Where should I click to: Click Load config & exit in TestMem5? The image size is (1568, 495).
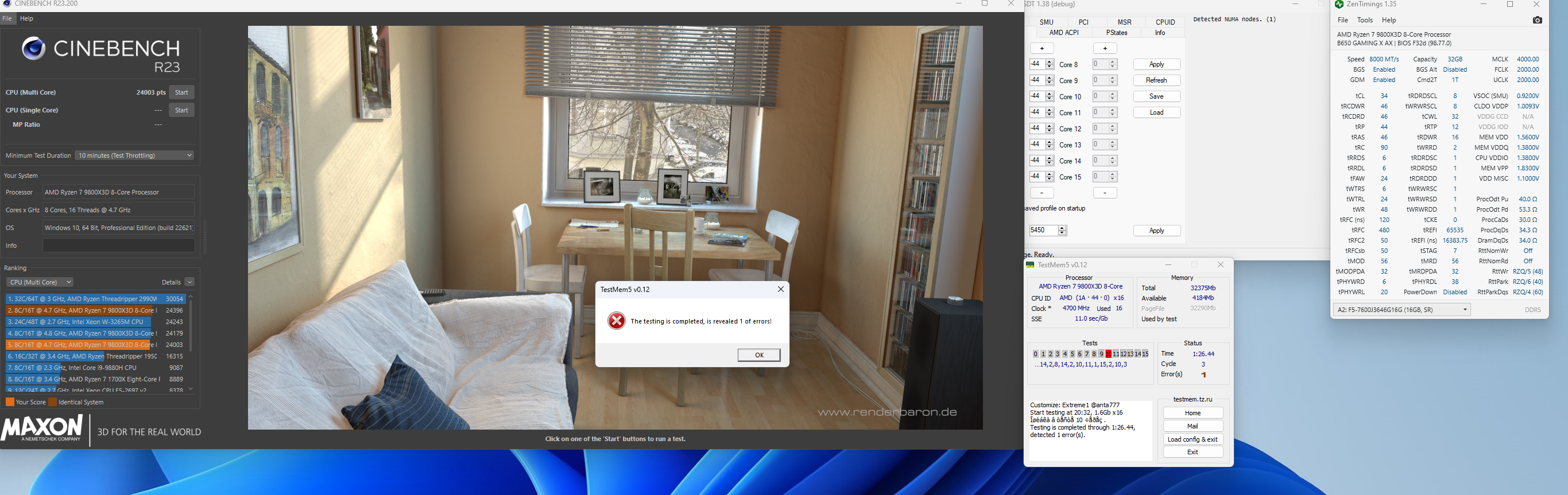(1193, 439)
